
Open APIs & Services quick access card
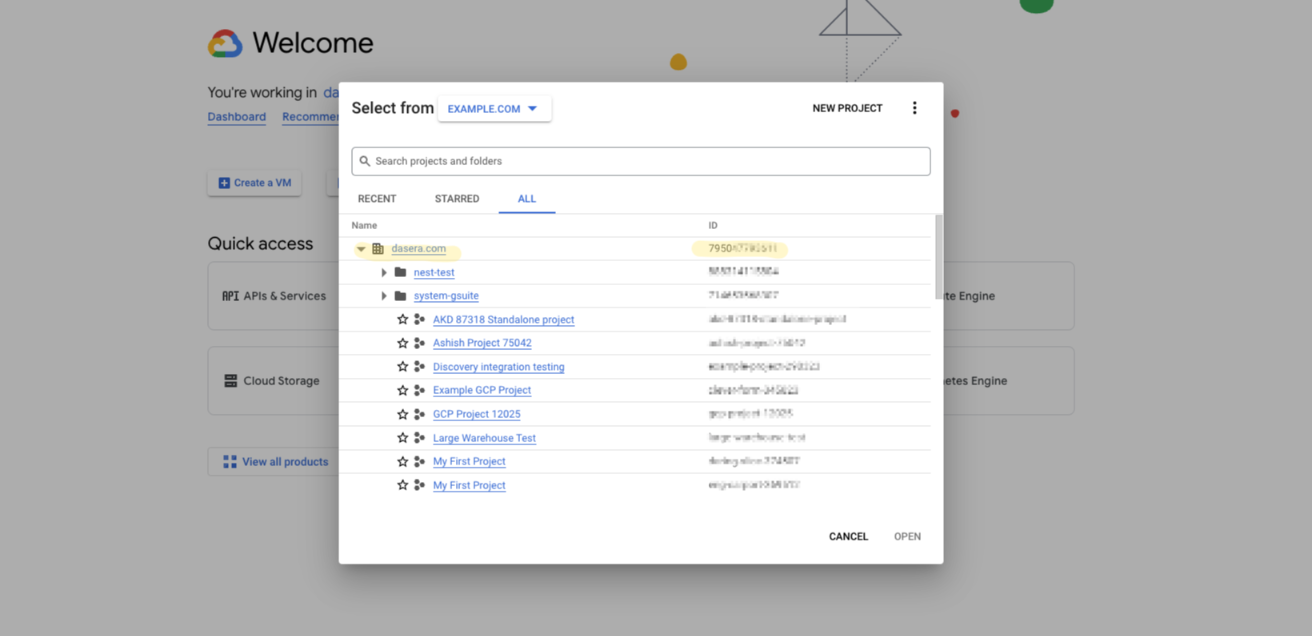point(273,296)
